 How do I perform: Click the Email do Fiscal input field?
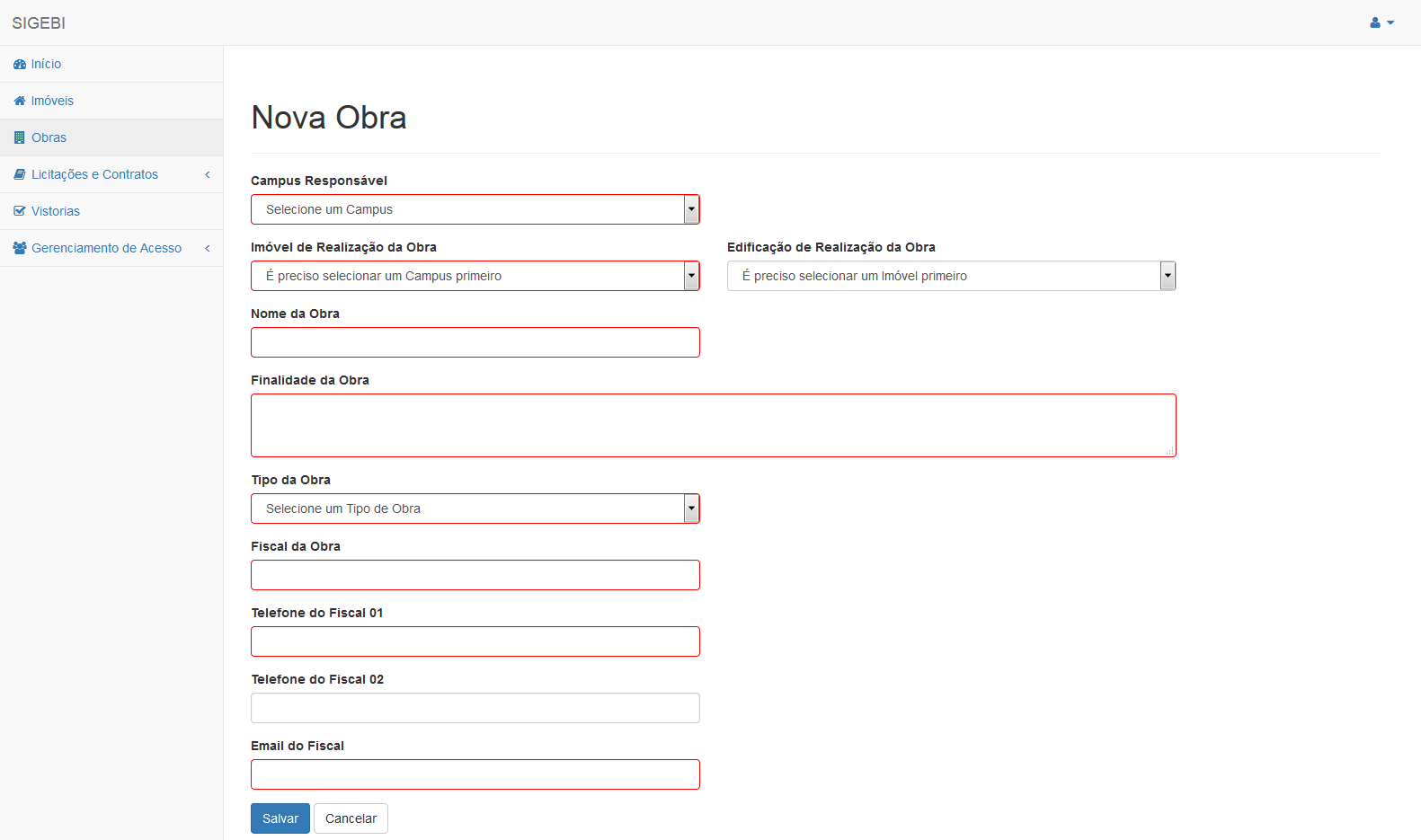click(x=475, y=774)
